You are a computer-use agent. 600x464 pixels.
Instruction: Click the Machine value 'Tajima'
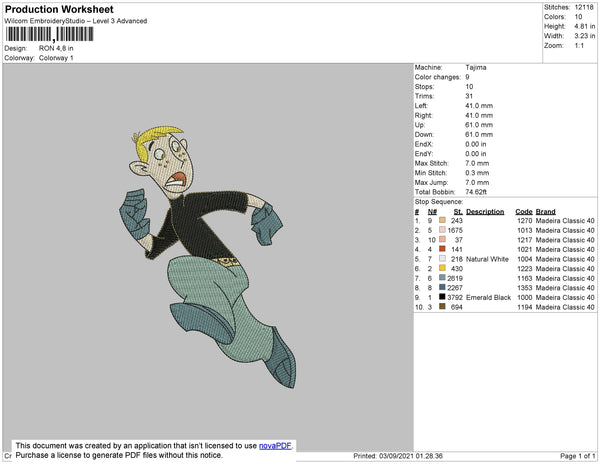476,67
